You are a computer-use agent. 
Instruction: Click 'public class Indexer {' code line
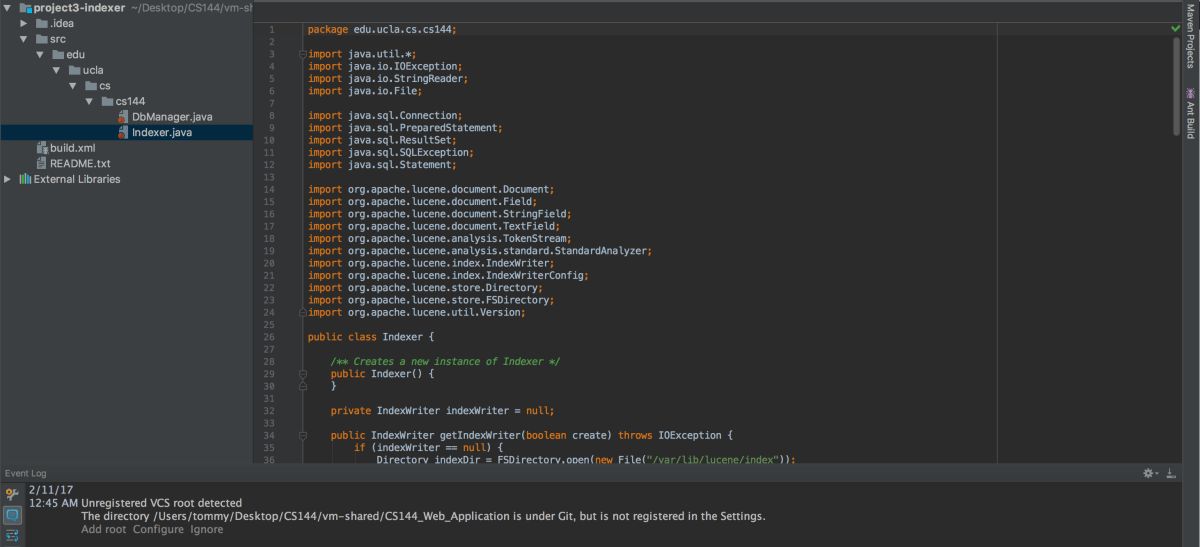pos(371,337)
